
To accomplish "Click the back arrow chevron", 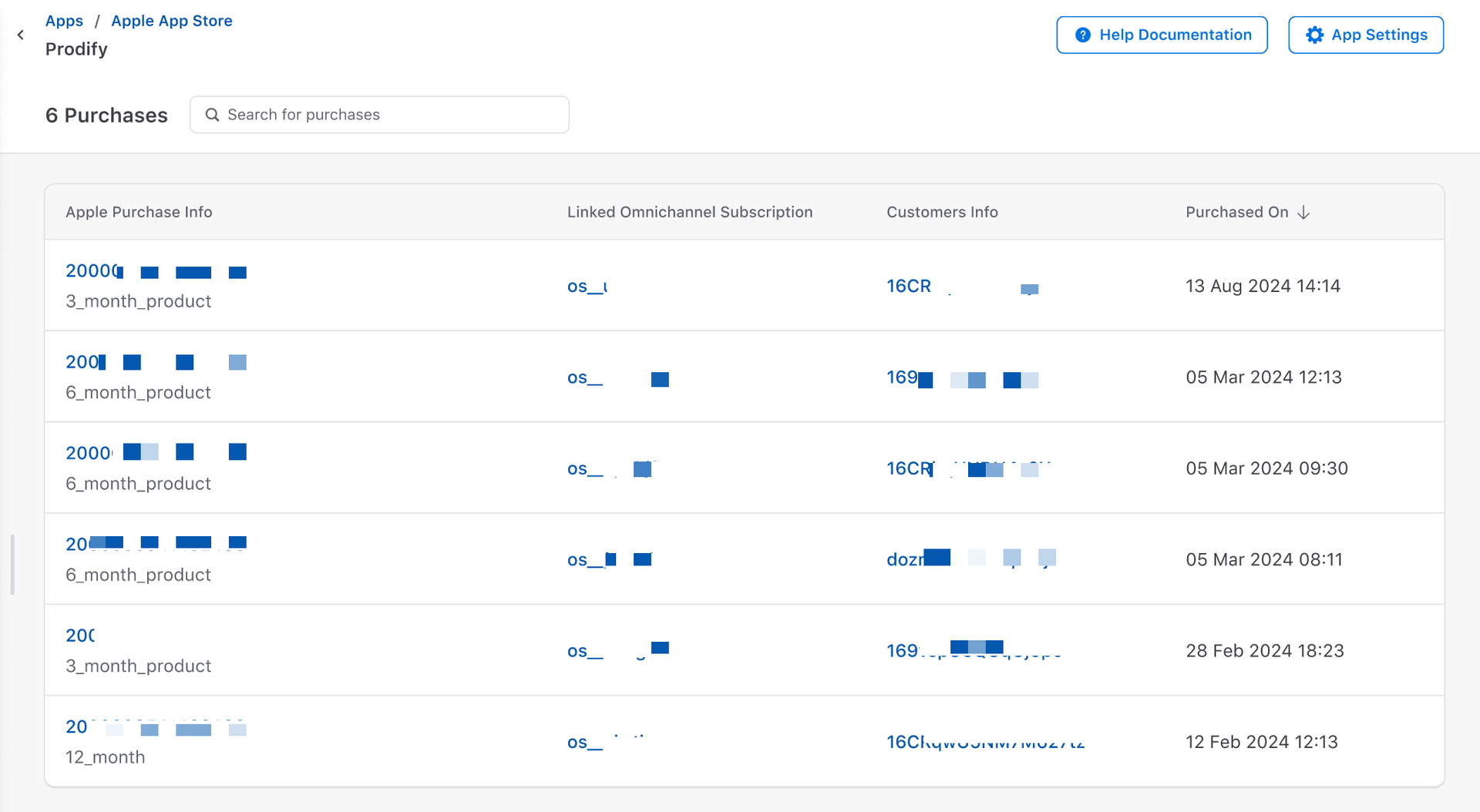I will tap(21, 35).
